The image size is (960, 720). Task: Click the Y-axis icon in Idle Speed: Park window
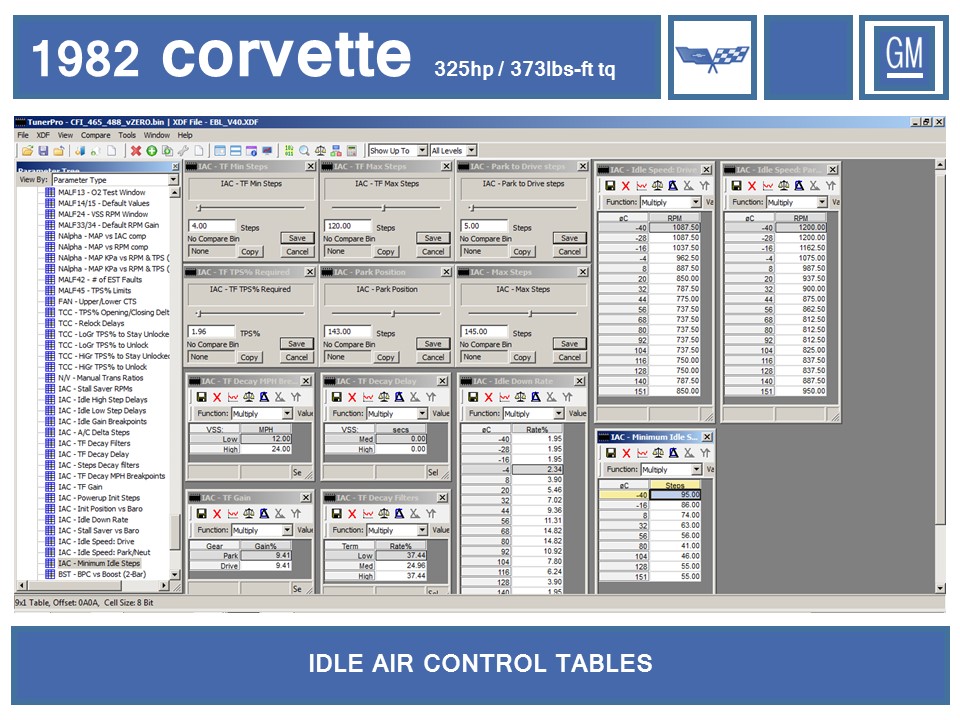[831, 186]
